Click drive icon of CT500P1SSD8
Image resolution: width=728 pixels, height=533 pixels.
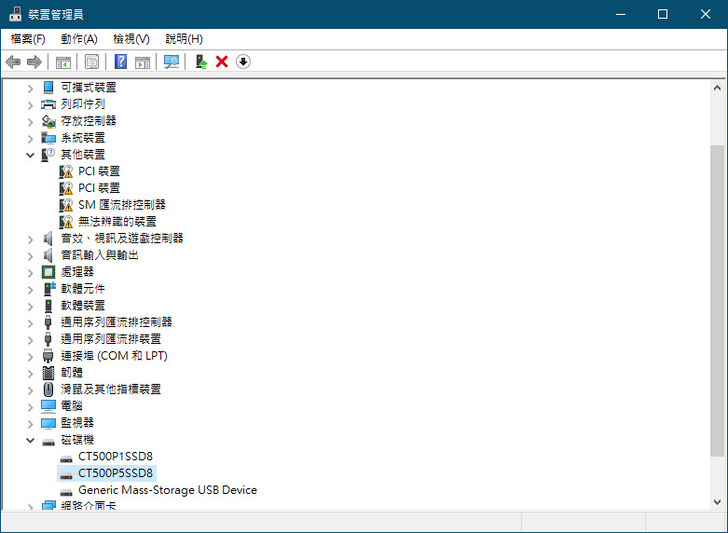[66, 458]
